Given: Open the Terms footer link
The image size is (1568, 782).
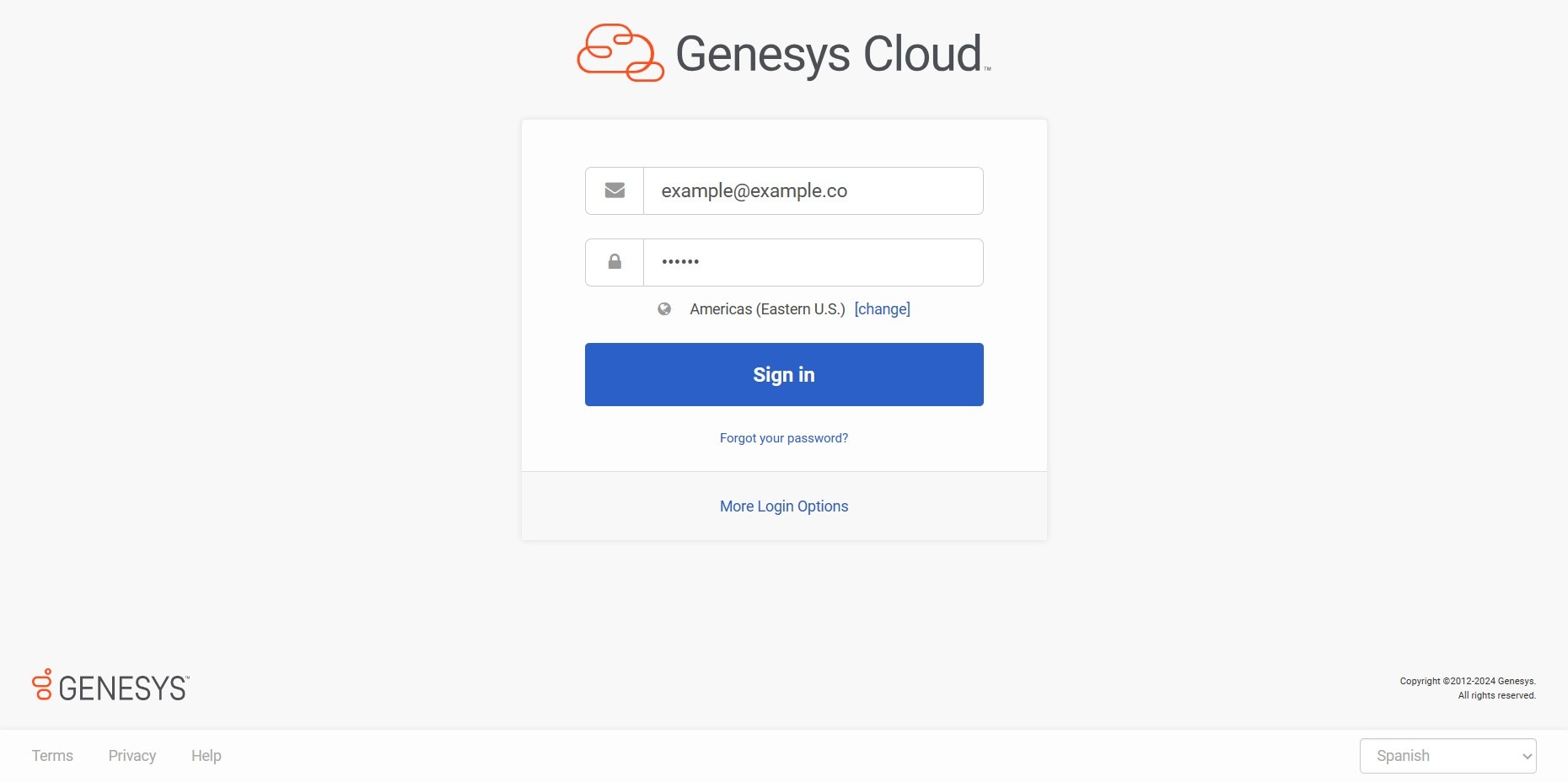Looking at the screenshot, I should pyautogui.click(x=52, y=756).
